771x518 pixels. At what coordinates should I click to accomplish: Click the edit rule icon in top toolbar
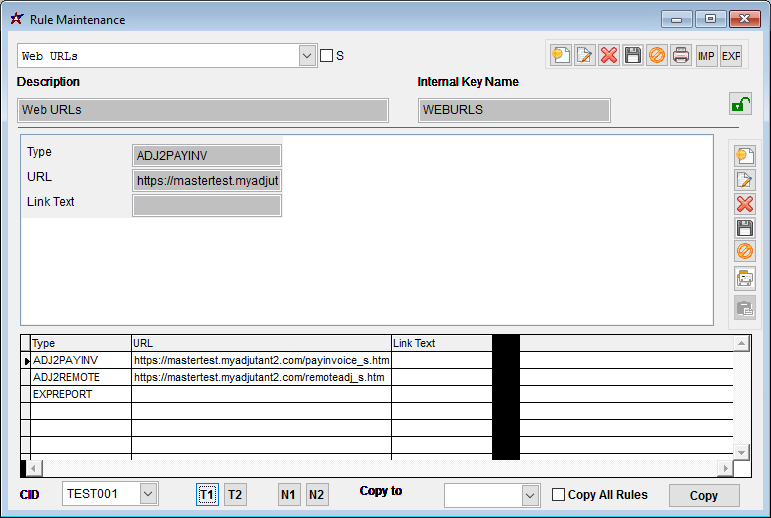click(585, 56)
